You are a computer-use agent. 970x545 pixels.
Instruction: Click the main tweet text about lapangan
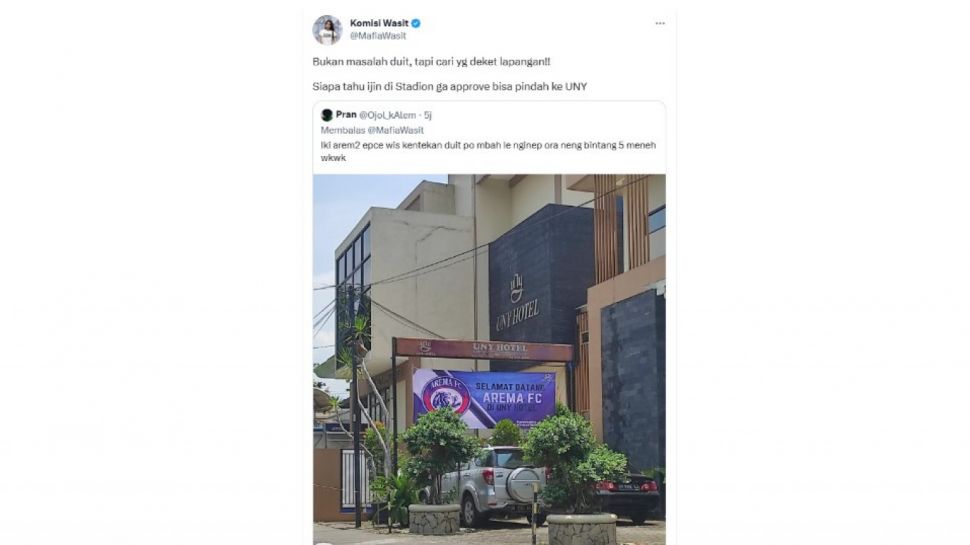point(431,62)
